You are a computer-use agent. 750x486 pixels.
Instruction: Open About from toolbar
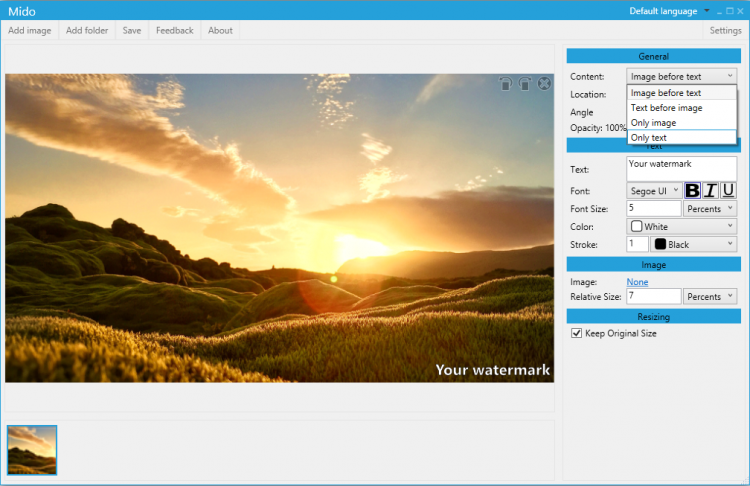pyautogui.click(x=220, y=31)
